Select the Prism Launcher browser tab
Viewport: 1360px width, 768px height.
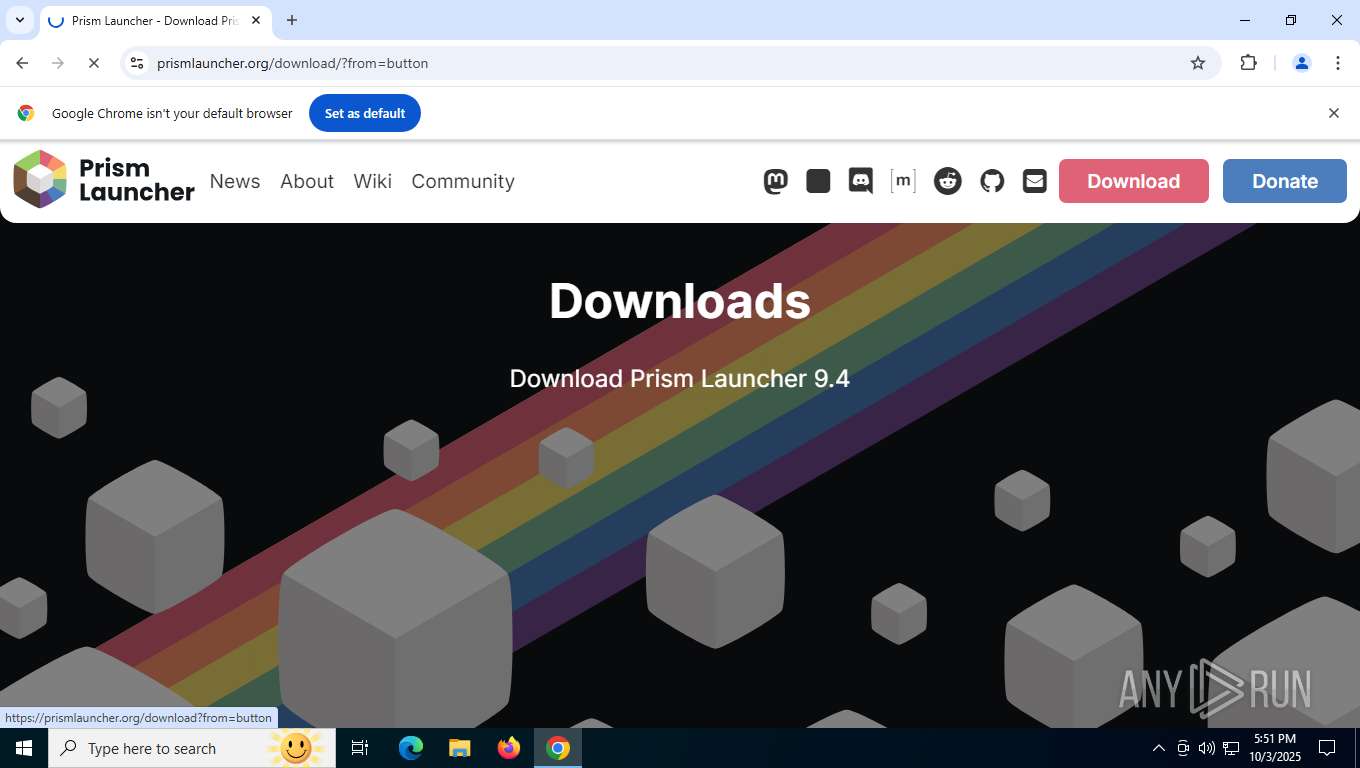(x=155, y=20)
